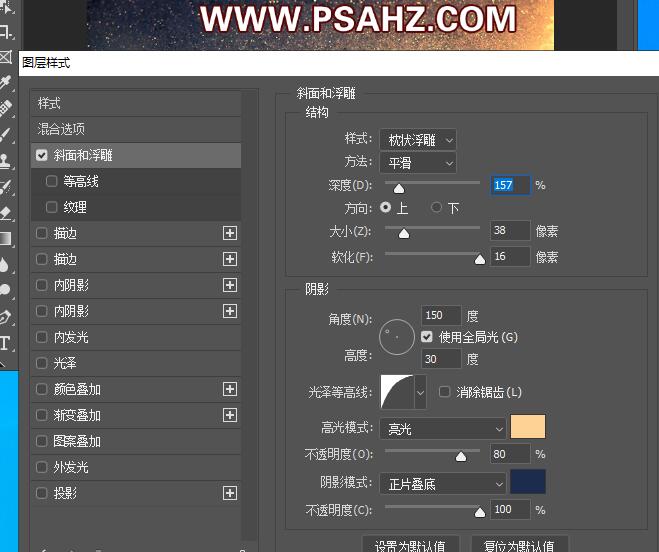Click 设置为默认值 button

(x=410, y=544)
